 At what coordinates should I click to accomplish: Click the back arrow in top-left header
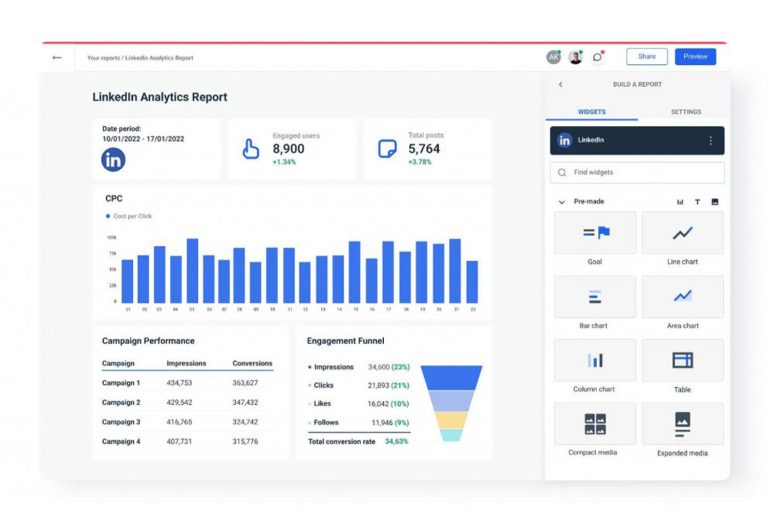point(57,57)
